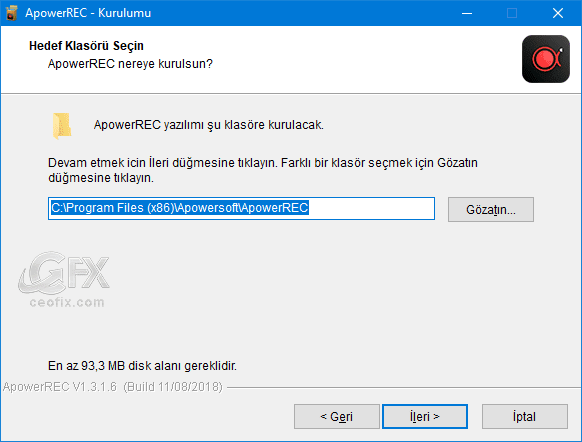Viewport: 582px width, 442px height.
Task: Click the 'ApowerREC - Kurulumu' title bar text
Action: 88,13
